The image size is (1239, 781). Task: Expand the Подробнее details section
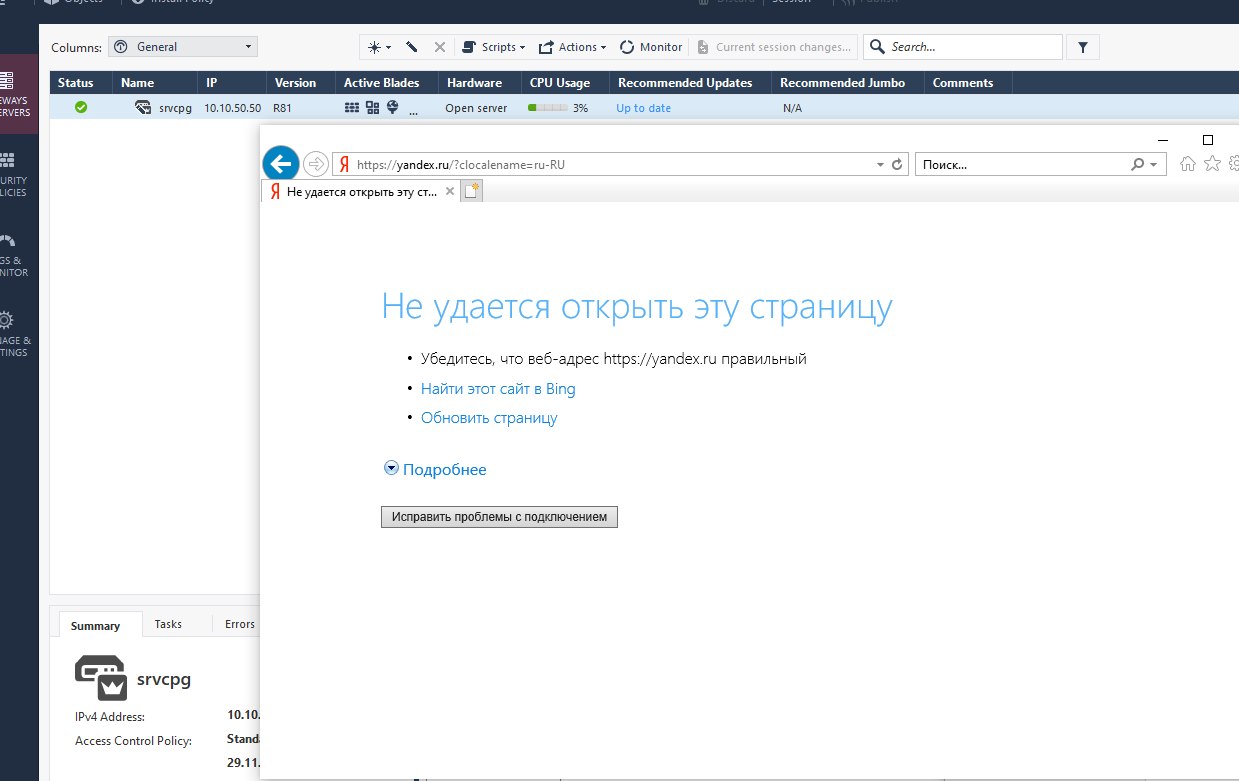click(x=436, y=469)
